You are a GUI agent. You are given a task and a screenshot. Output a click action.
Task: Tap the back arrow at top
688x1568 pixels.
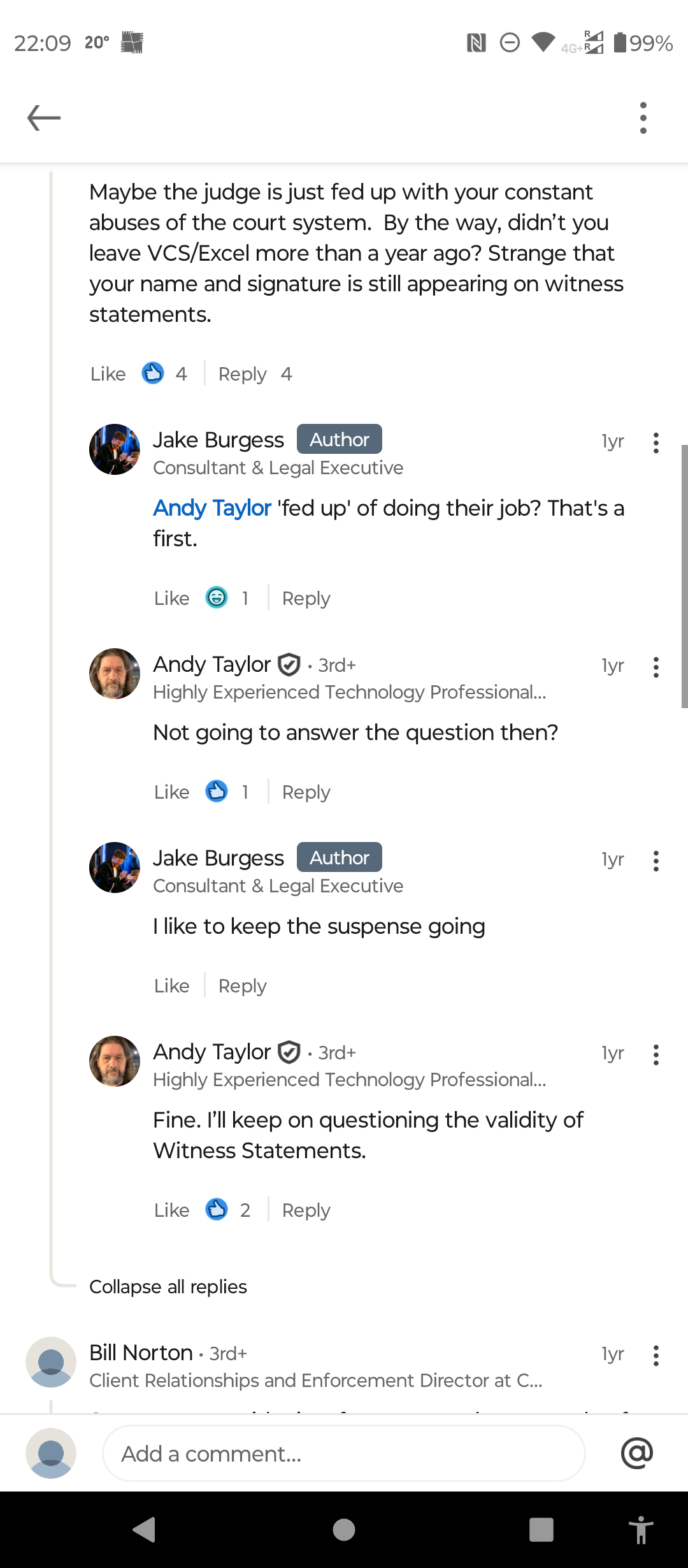pyautogui.click(x=43, y=118)
